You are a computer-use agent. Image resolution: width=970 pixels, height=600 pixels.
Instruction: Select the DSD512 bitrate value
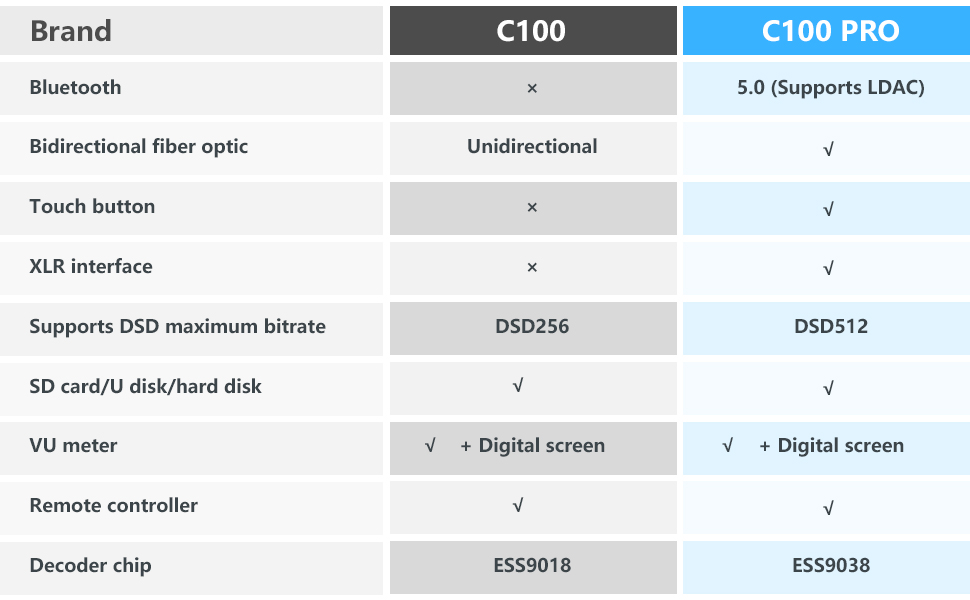tap(830, 327)
